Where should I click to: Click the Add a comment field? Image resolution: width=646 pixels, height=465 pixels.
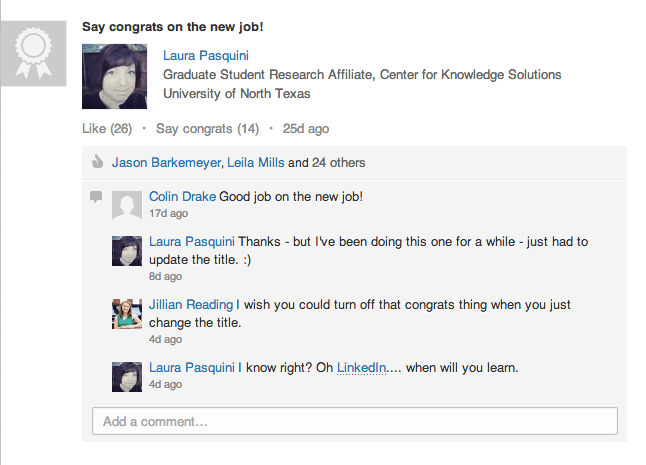tap(354, 421)
